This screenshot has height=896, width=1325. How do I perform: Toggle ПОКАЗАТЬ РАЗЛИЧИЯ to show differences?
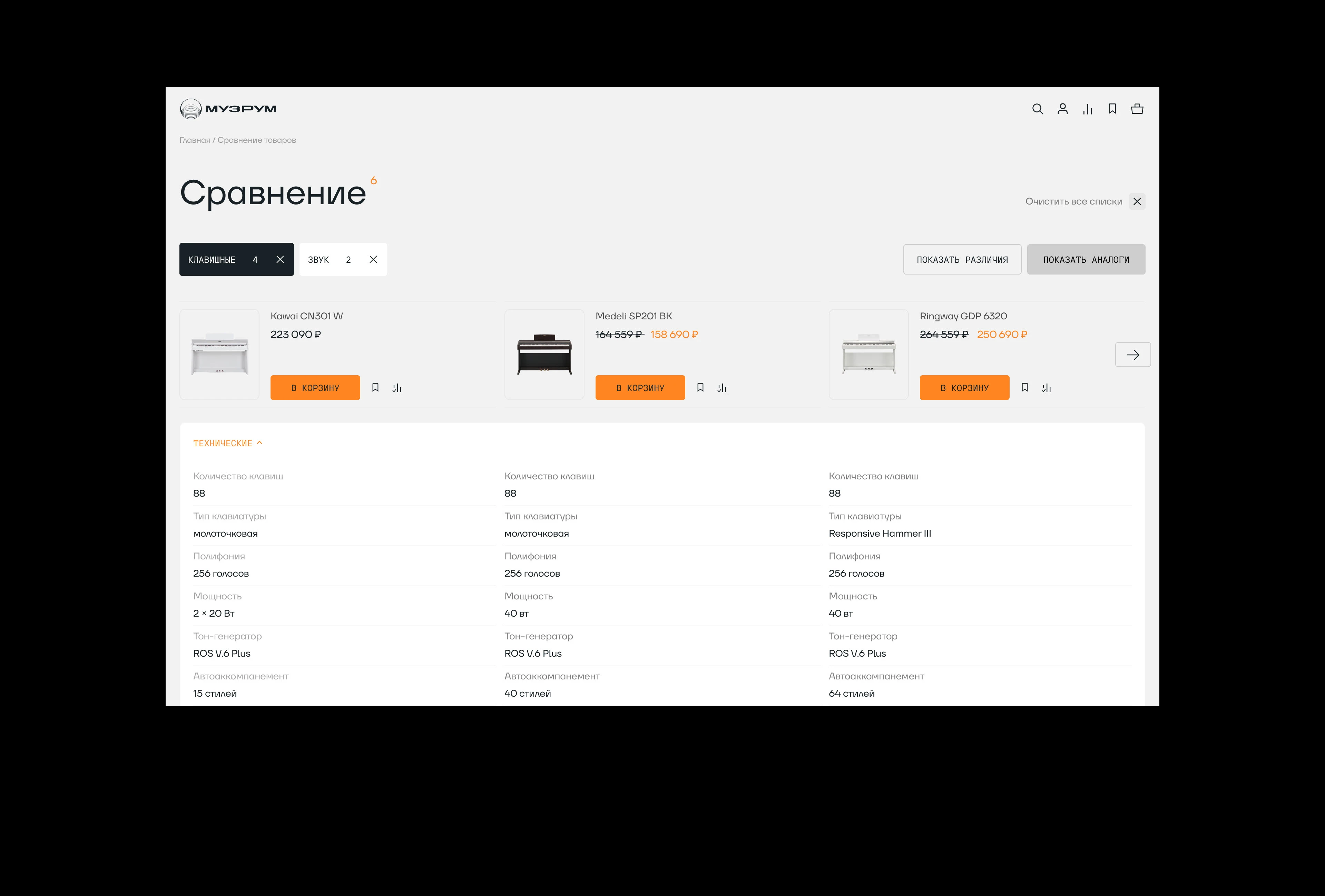[x=962, y=259]
